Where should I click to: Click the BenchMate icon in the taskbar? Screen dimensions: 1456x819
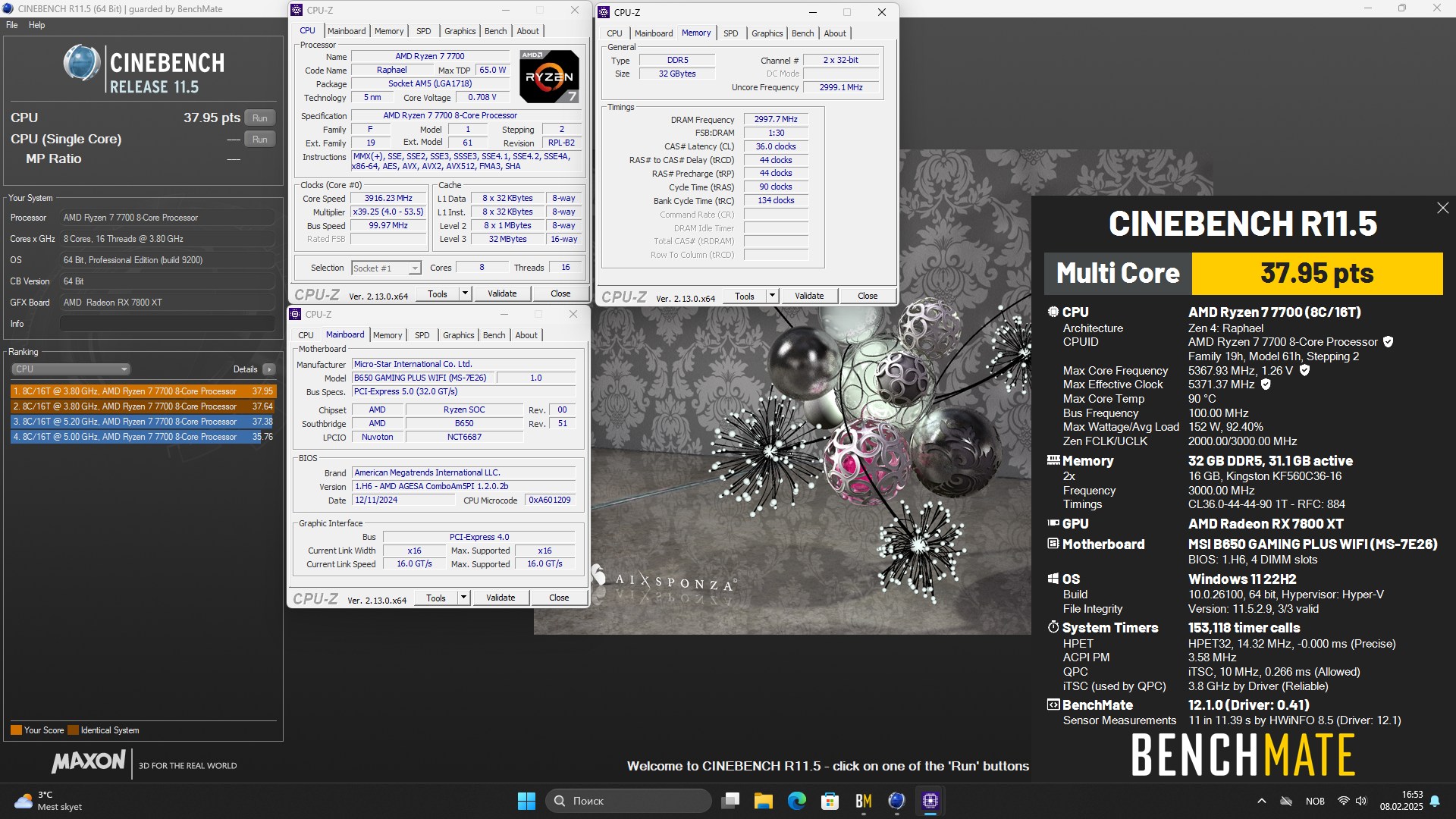coord(863,801)
